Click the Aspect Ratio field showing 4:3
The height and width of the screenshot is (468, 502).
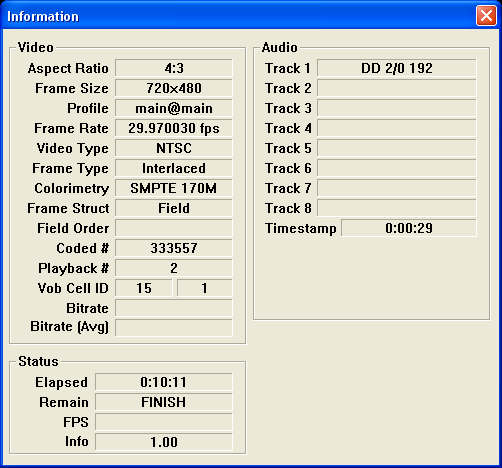click(174, 68)
